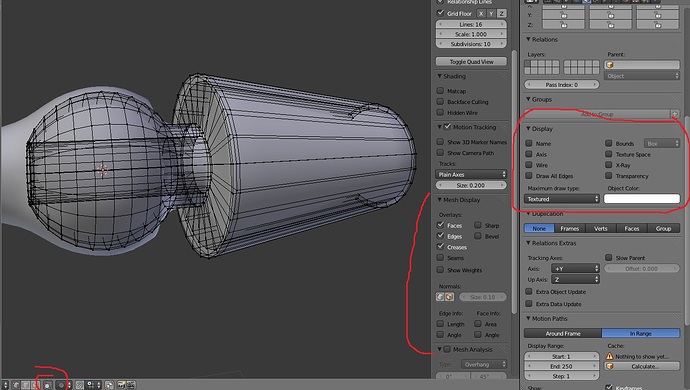Switch motion paths to Around Frame
Image resolution: width=690 pixels, height=390 pixels.
click(563, 333)
